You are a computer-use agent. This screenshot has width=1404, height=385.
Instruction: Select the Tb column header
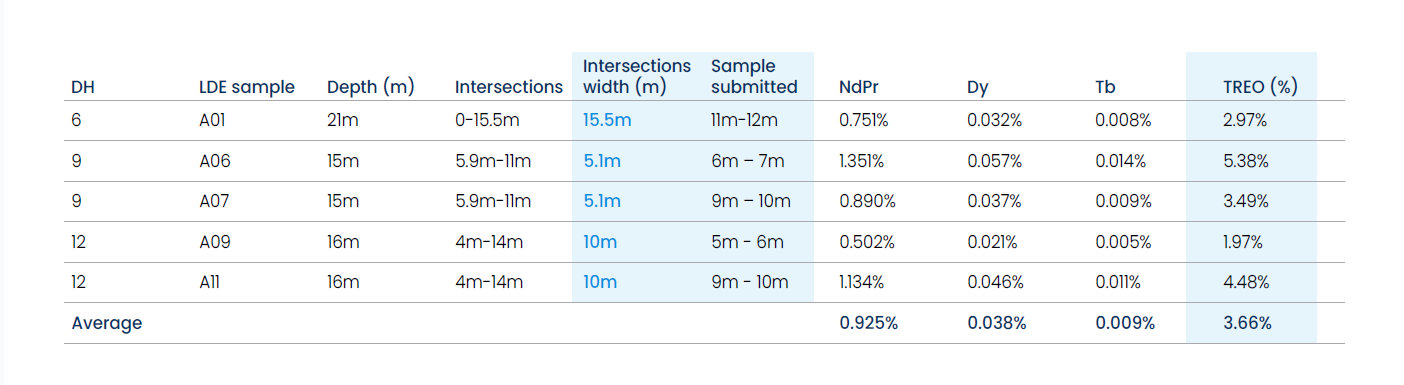click(1105, 87)
